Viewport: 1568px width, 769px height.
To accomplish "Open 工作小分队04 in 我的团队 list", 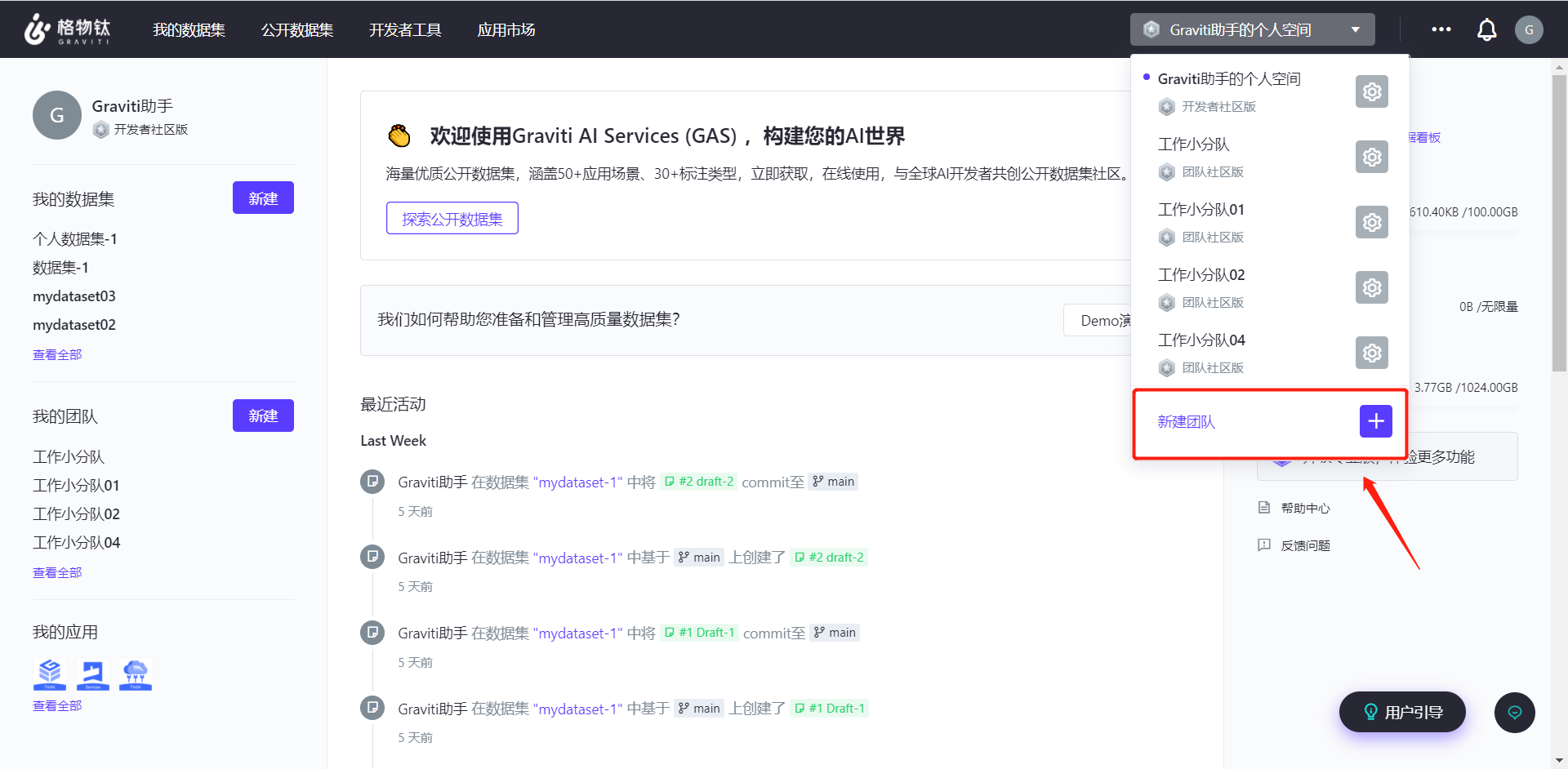I will pyautogui.click(x=76, y=543).
